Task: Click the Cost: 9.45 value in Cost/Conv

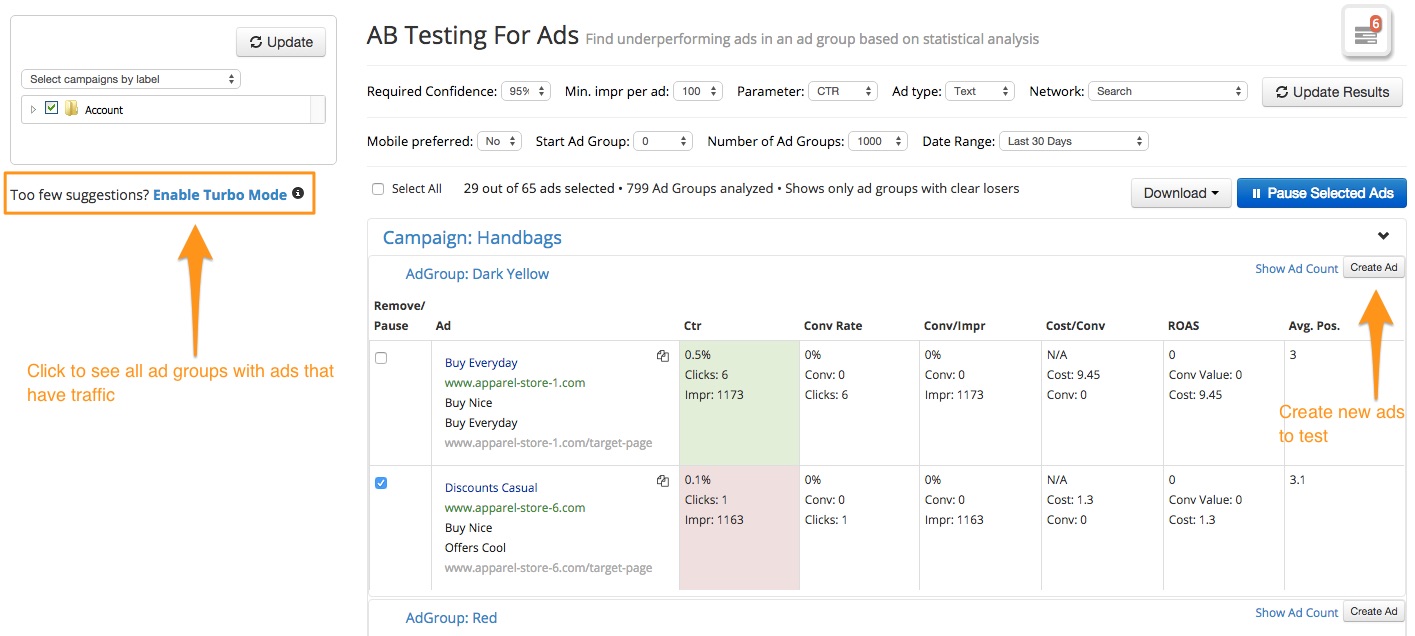Action: tap(1073, 375)
